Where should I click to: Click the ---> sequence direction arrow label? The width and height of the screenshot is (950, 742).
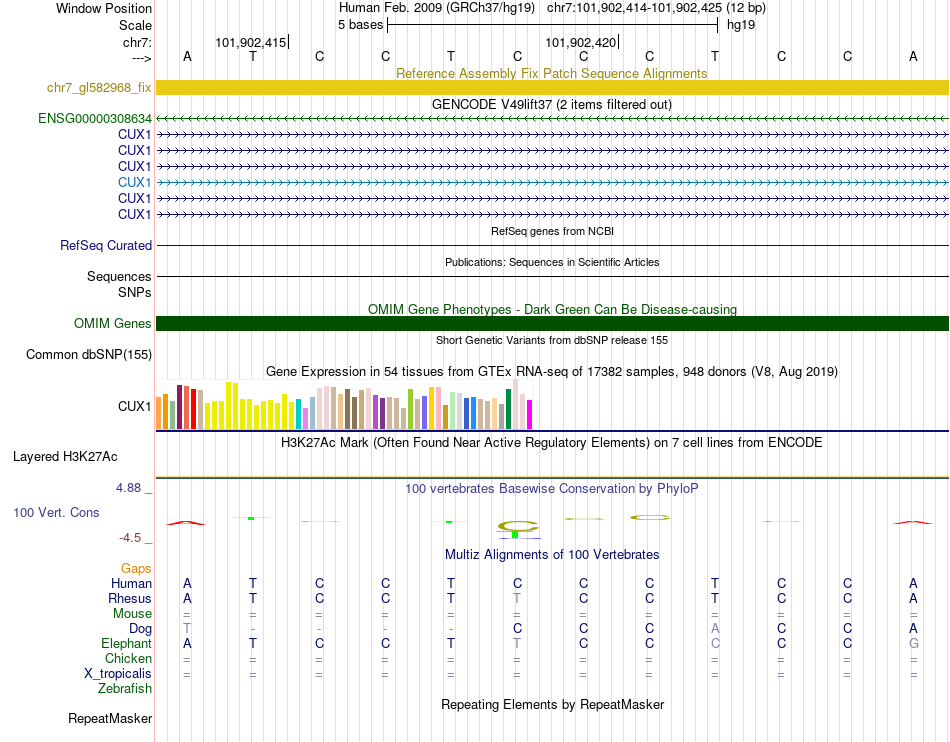pyautogui.click(x=141, y=58)
